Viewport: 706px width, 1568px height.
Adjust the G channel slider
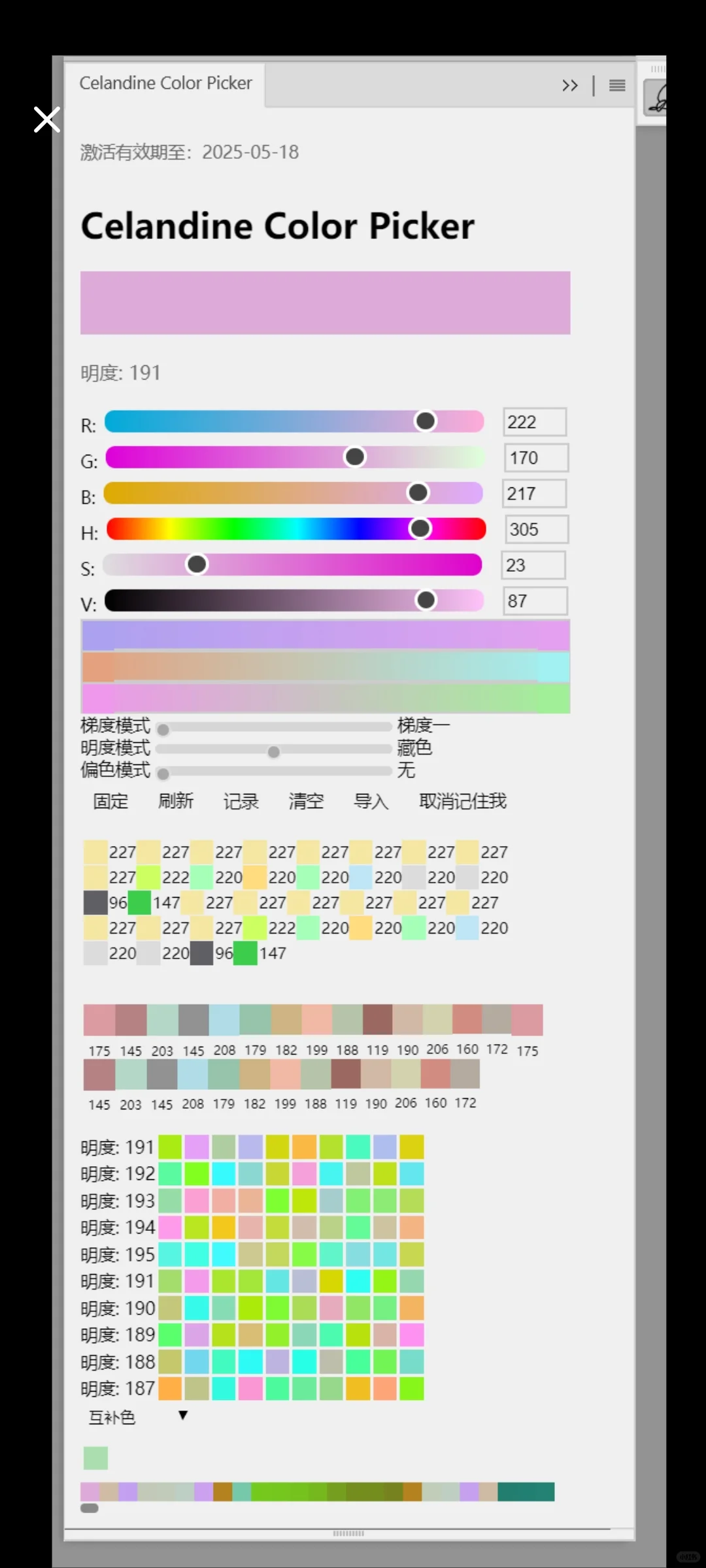294,457
